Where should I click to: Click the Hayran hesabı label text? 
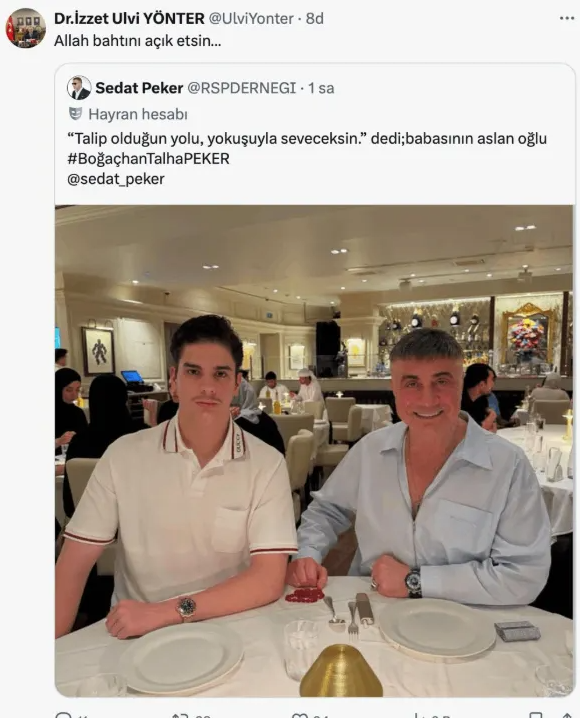point(138,114)
